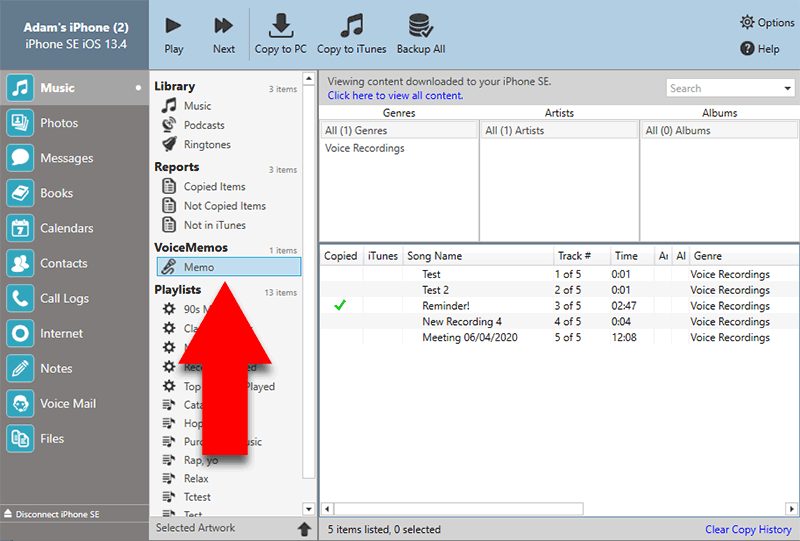The image size is (800, 541).
Task: Open the Messages section
Action: pos(74,158)
